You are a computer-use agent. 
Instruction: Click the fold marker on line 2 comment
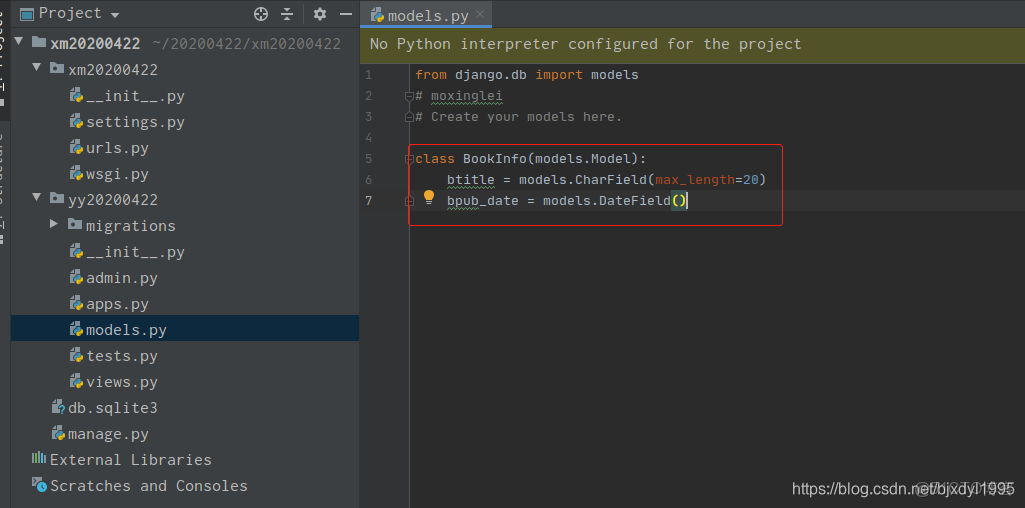tap(409, 96)
